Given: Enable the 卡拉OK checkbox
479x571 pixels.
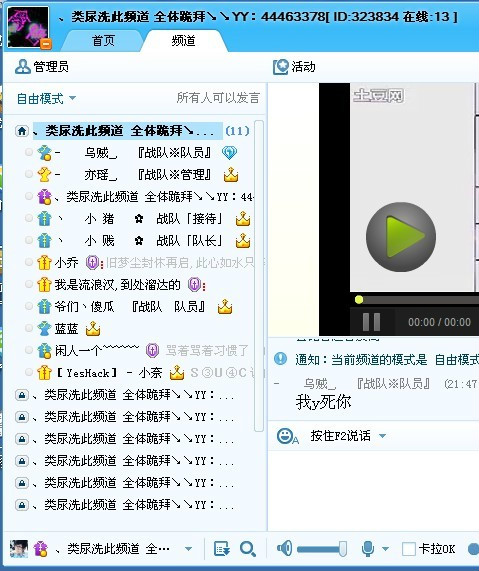Looking at the screenshot, I should [408, 549].
